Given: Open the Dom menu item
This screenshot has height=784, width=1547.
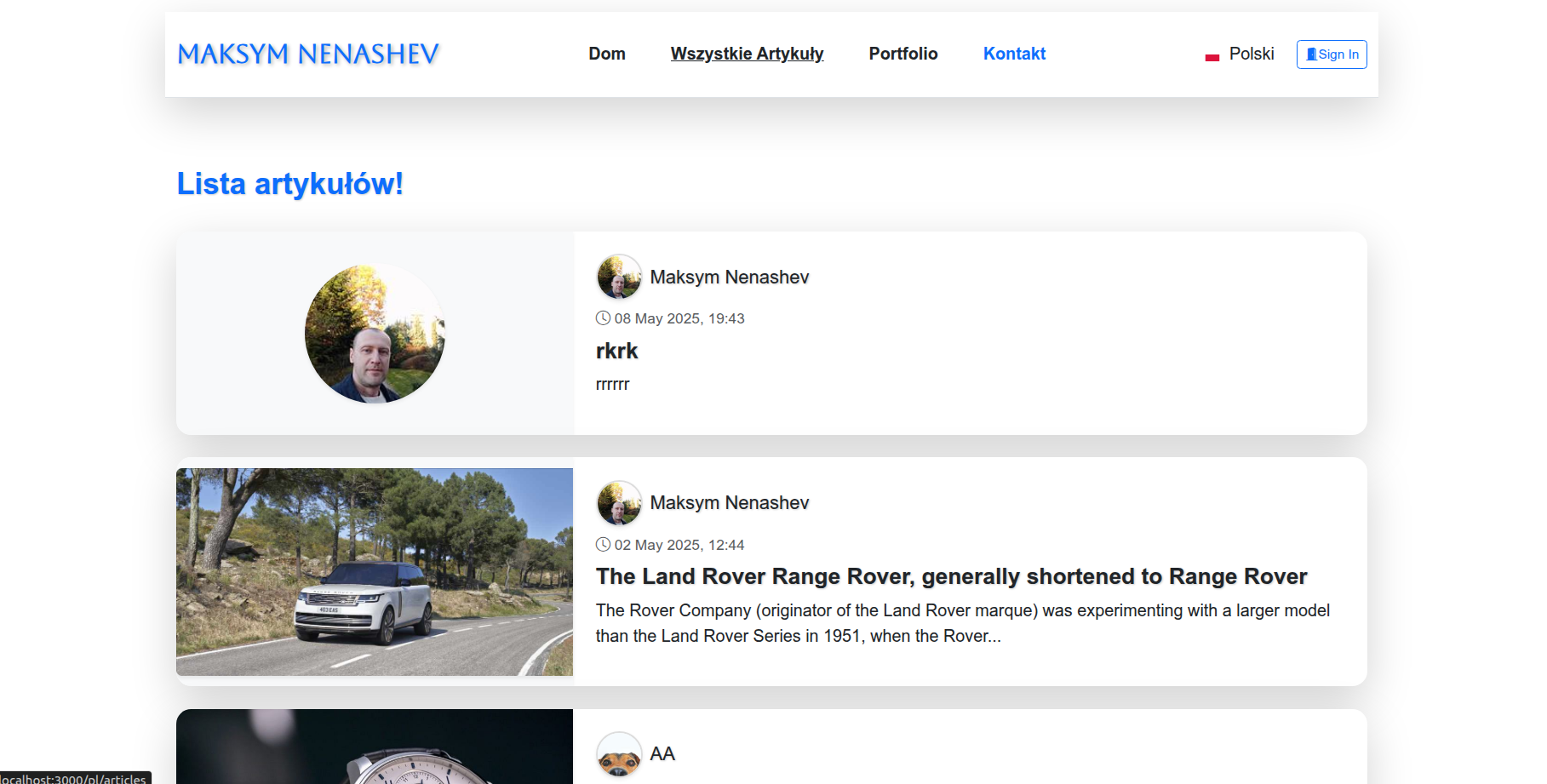Looking at the screenshot, I should (607, 54).
